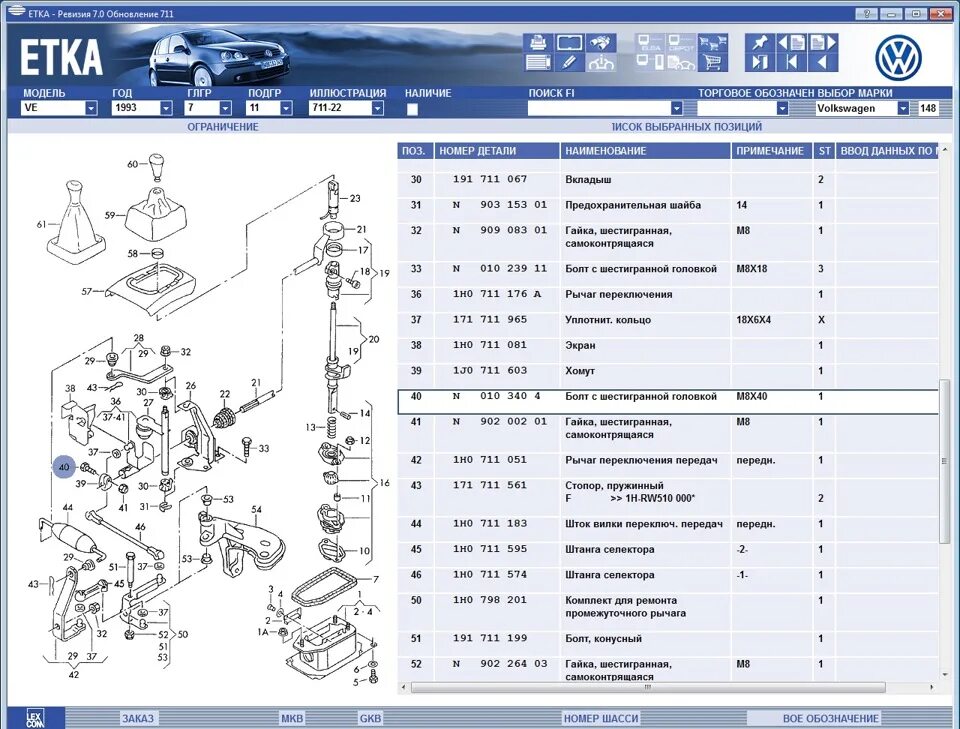Click callout 61 gear boot in diagram

[41, 225]
